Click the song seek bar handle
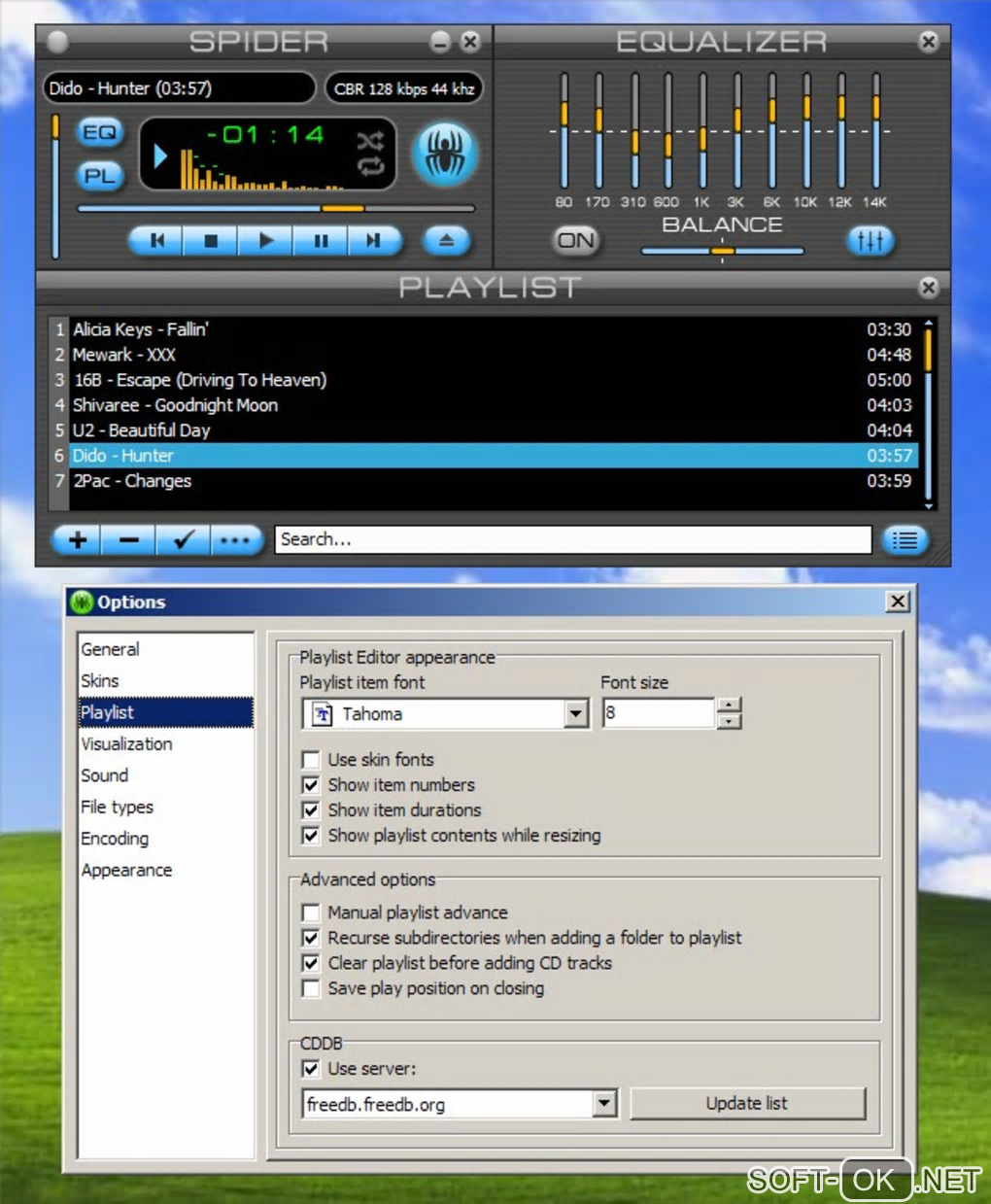991x1204 pixels. coord(342,208)
